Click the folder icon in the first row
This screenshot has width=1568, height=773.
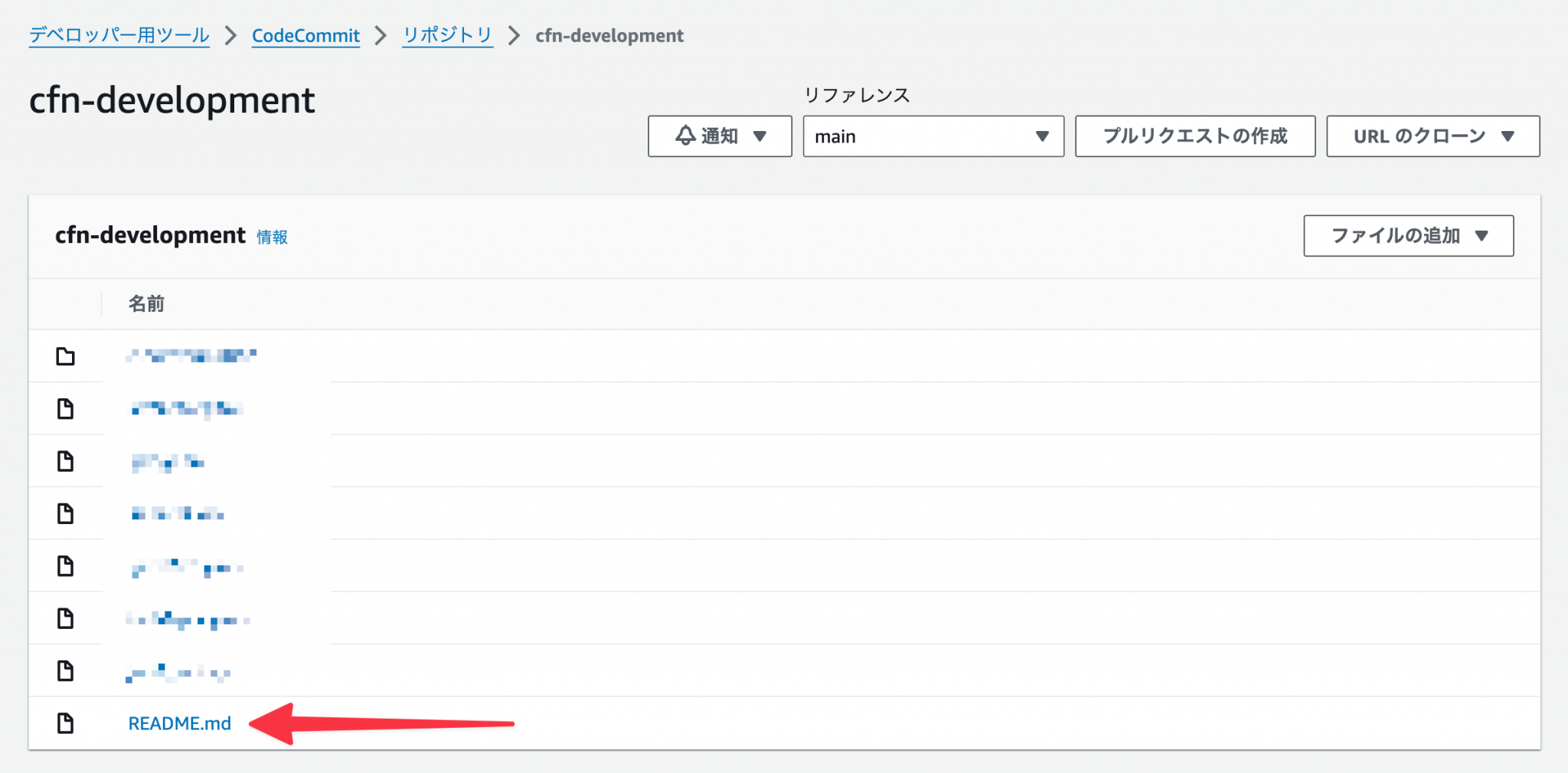pos(67,357)
